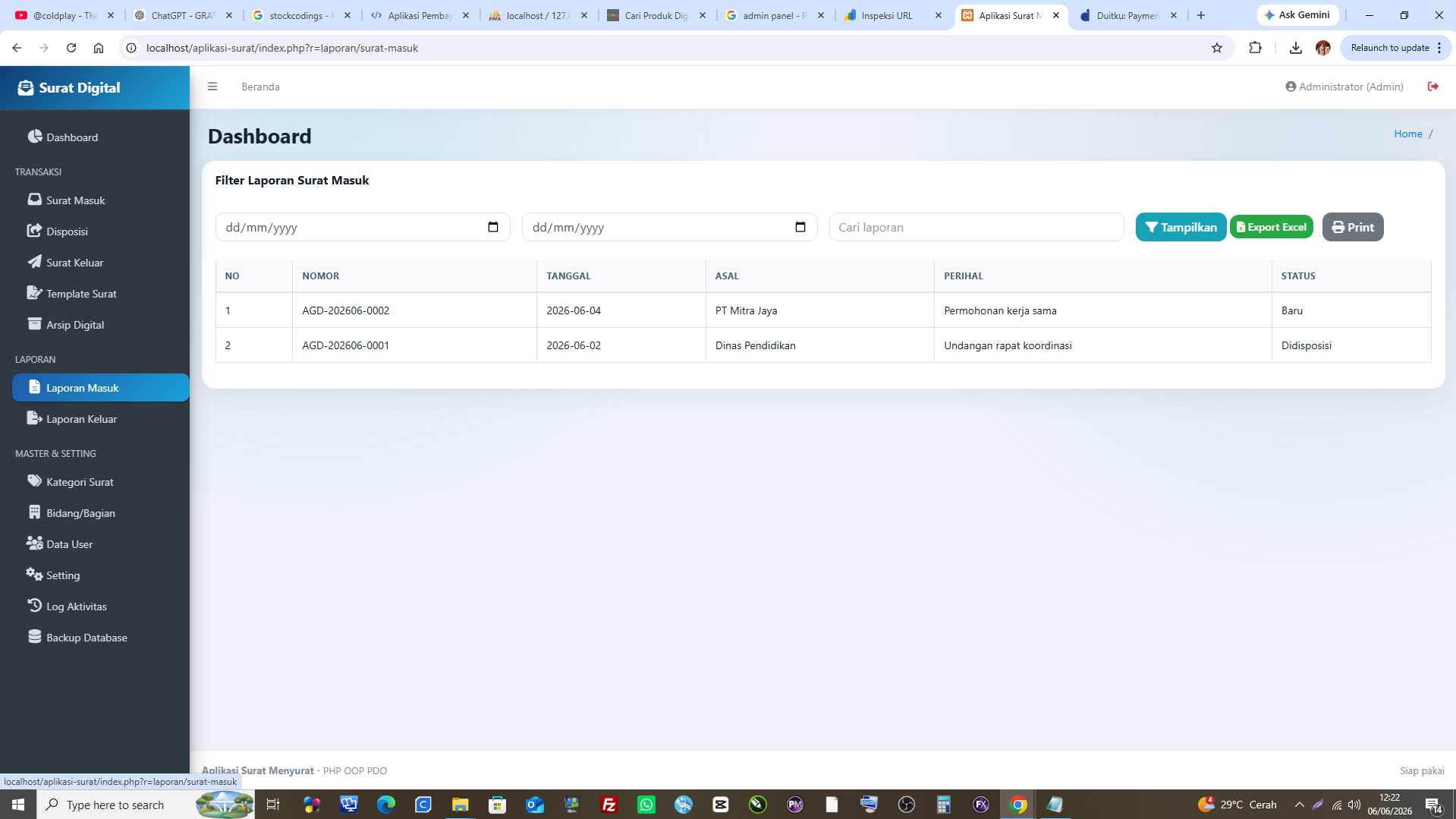Open browser extensions puzzle icon

1255,48
